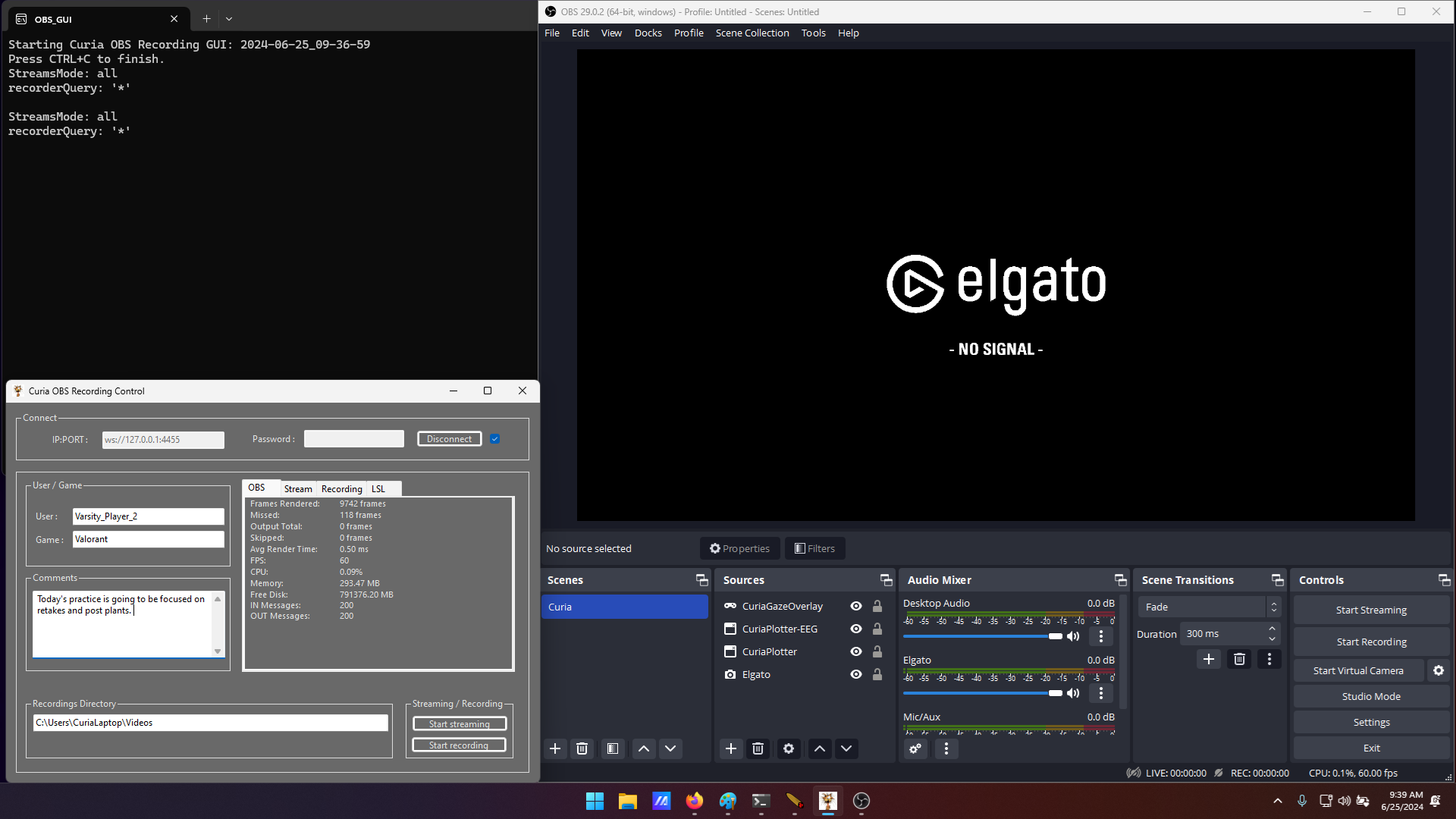Remove selected scene with trash icon

tap(582, 748)
